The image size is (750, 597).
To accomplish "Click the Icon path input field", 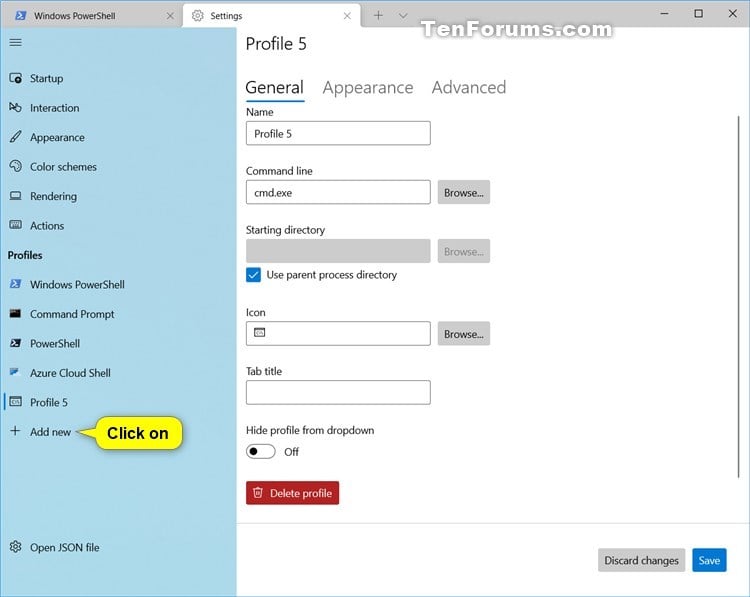I will 338,333.
